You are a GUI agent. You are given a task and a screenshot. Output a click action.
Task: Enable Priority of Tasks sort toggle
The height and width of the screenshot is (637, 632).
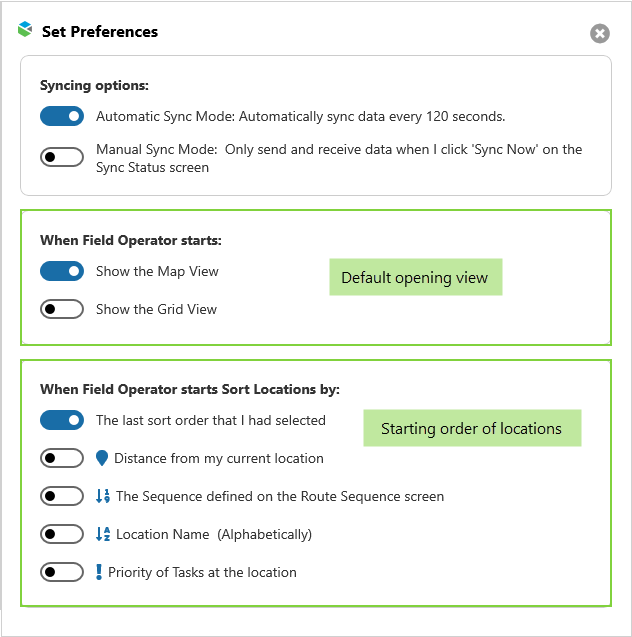point(62,572)
